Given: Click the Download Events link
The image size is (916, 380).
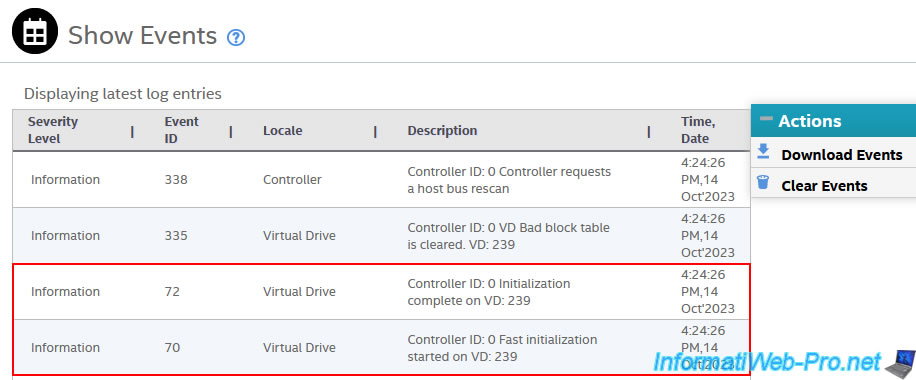Looking at the screenshot, I should [x=842, y=155].
